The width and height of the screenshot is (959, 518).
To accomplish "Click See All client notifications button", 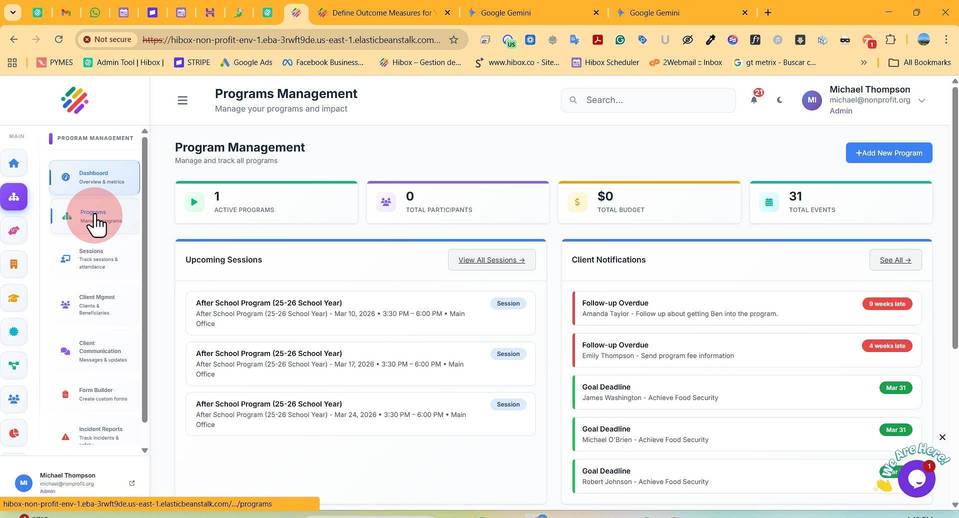I will tap(895, 260).
